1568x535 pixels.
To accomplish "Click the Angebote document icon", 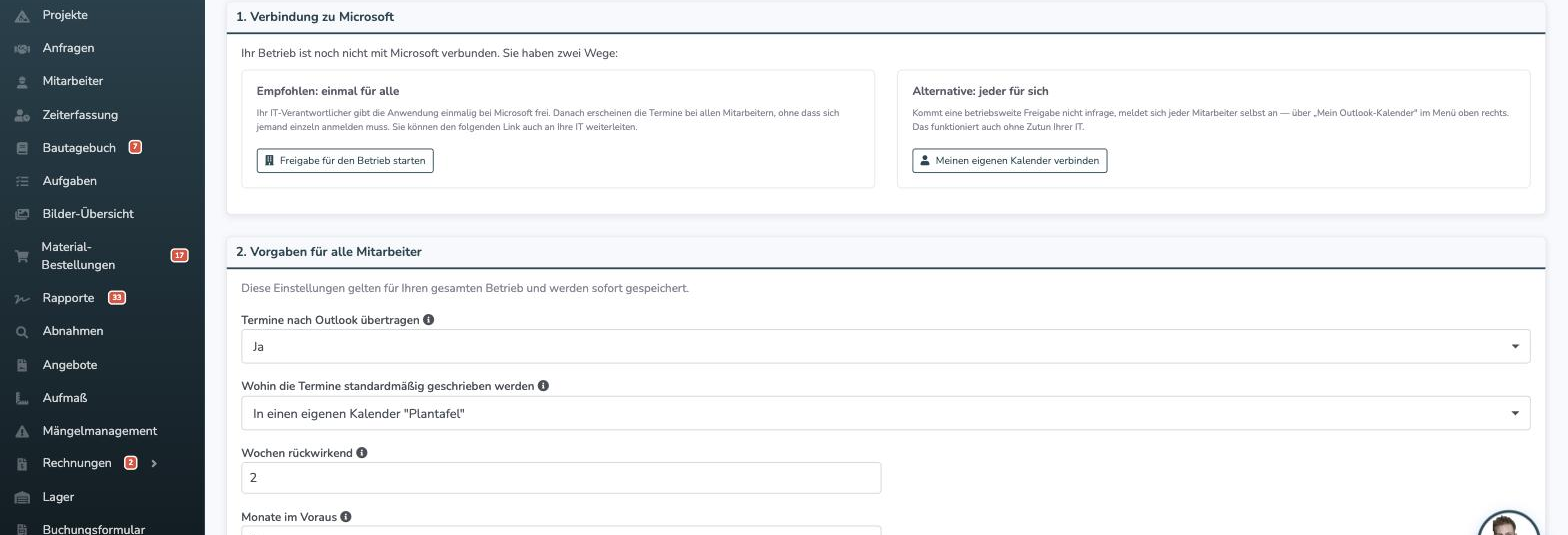I will click(x=22, y=366).
